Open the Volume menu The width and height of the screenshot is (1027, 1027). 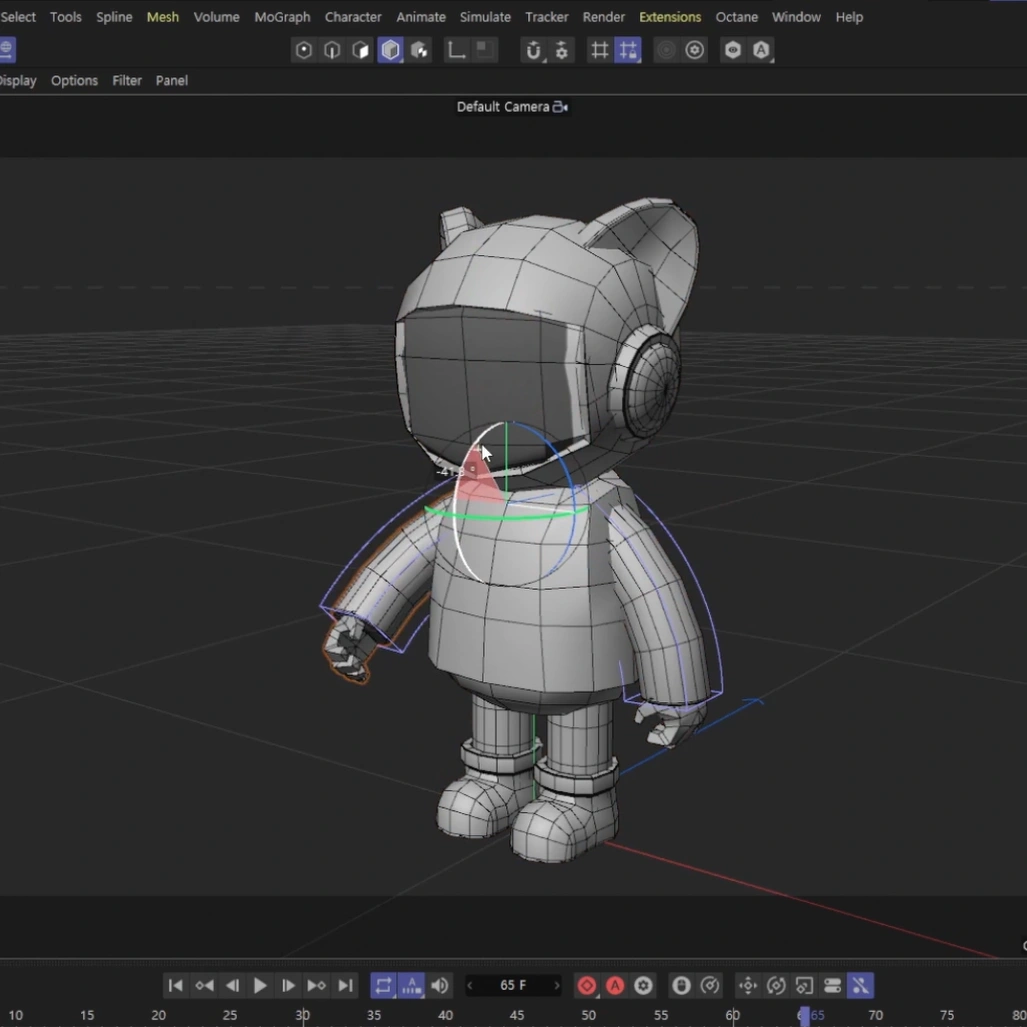click(x=216, y=17)
